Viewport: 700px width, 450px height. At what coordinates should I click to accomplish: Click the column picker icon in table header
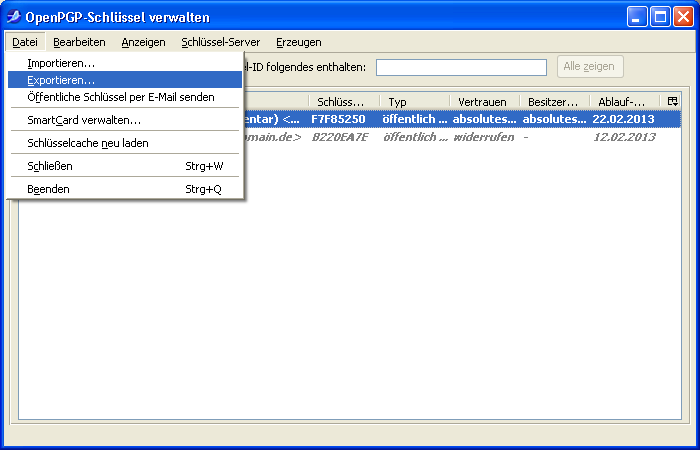(672, 102)
